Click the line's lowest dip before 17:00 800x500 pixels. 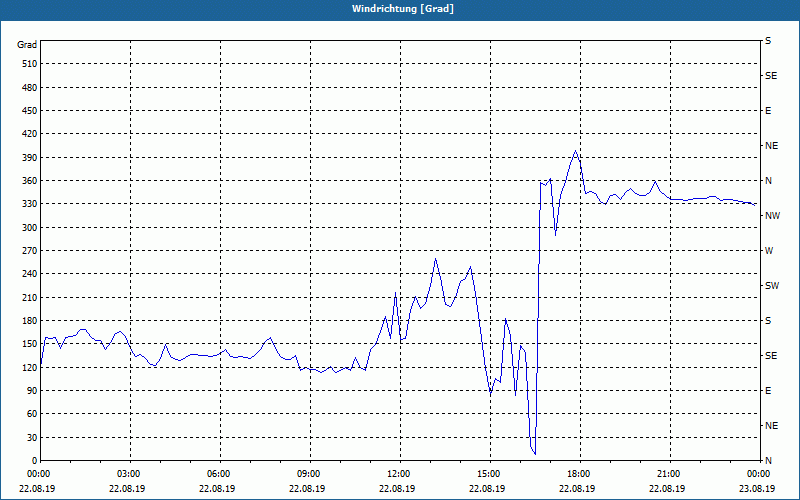[x=535, y=454]
